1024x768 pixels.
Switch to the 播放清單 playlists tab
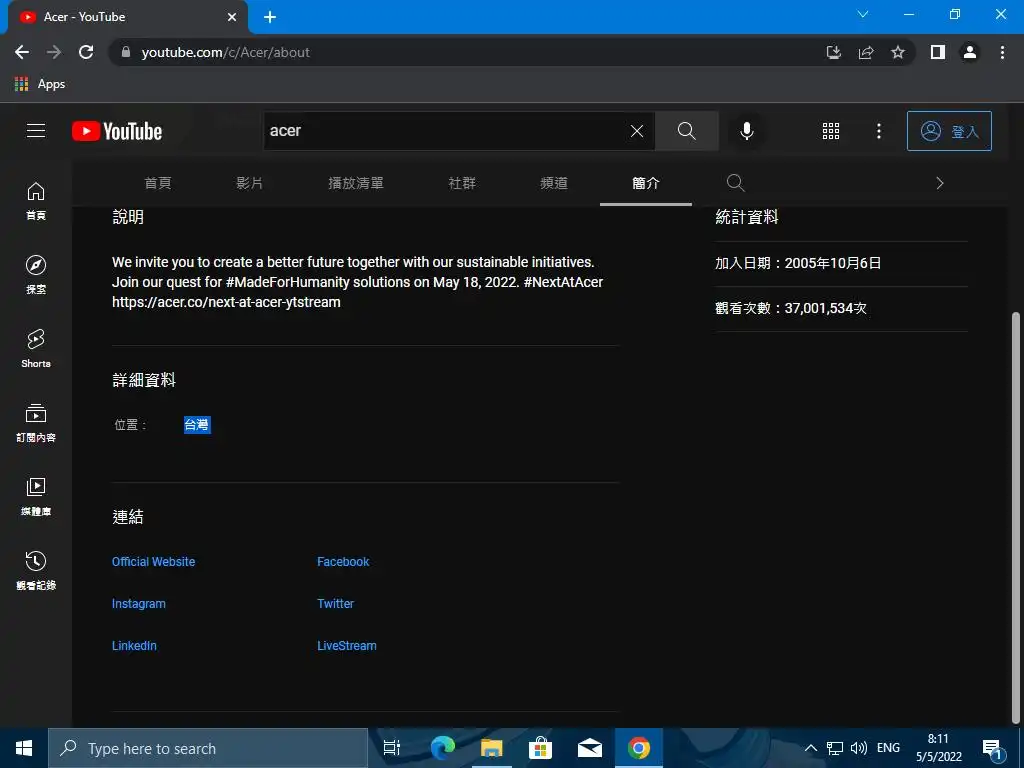356,184
